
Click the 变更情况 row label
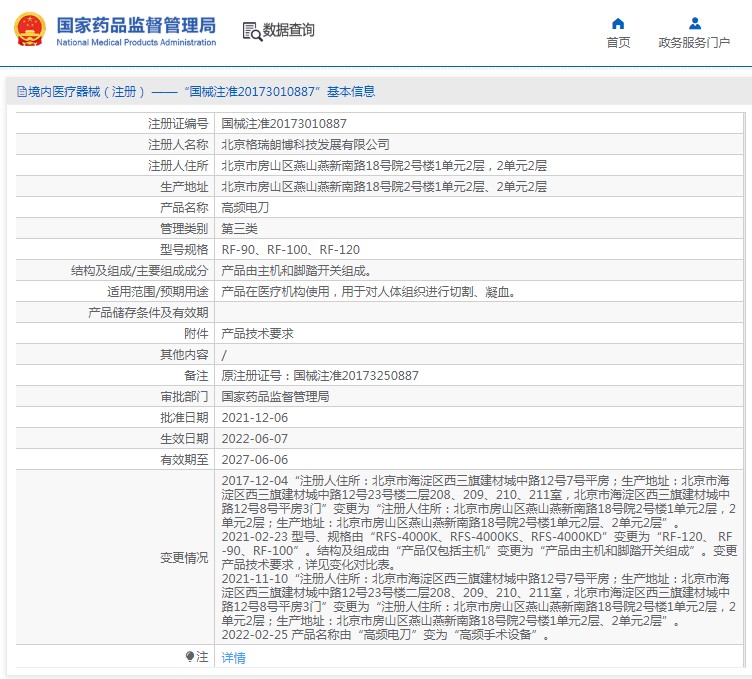pyautogui.click(x=184, y=558)
